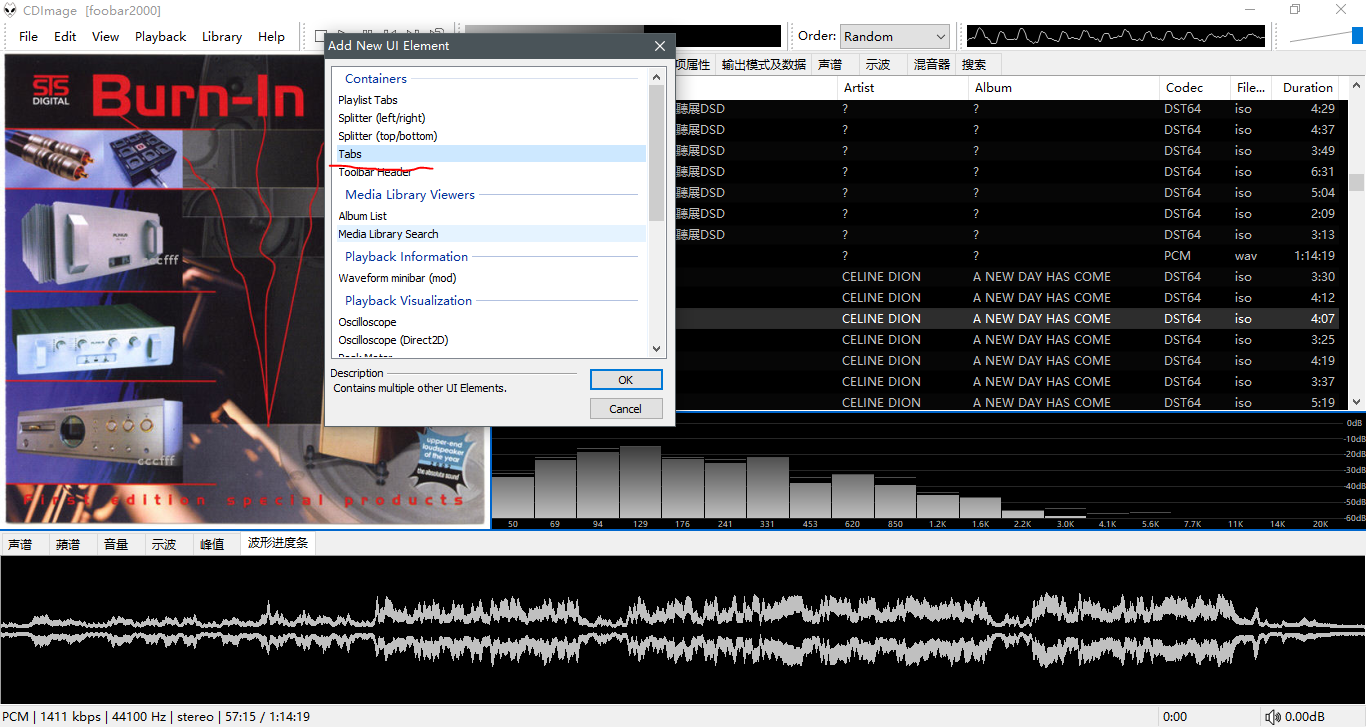Click the speaker icon in the status bar
This screenshot has width=1366, height=727.
point(1272,716)
